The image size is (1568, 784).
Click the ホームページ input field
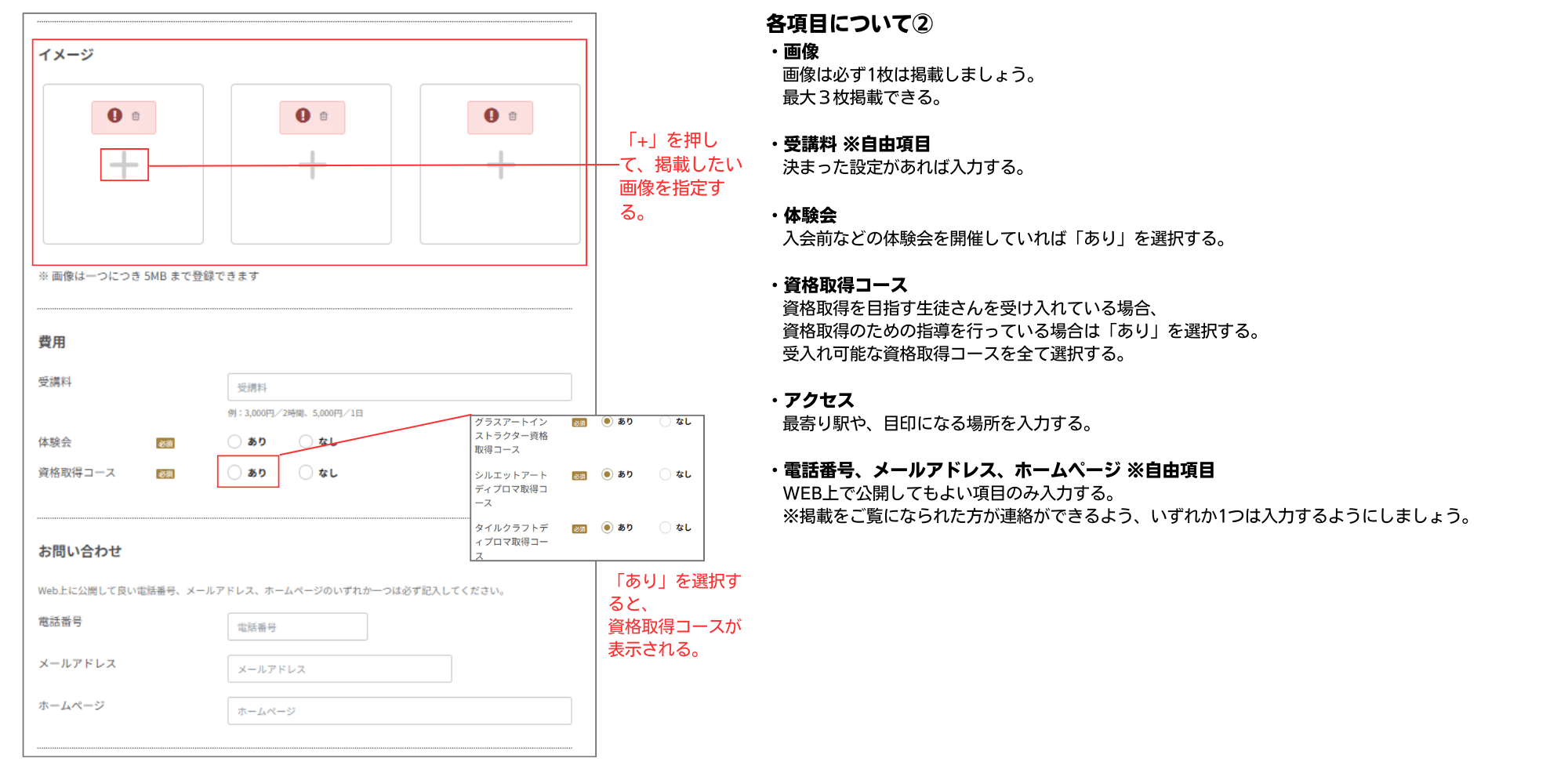(399, 711)
